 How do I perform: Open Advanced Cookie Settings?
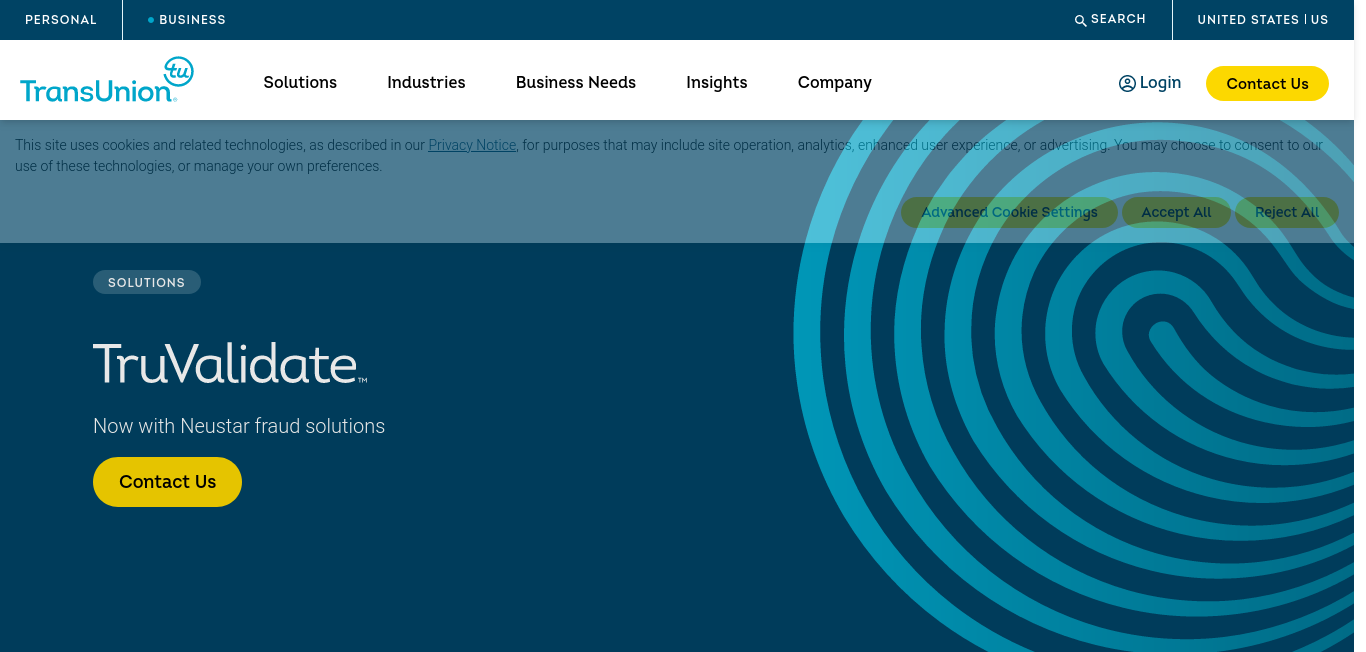(x=1009, y=212)
